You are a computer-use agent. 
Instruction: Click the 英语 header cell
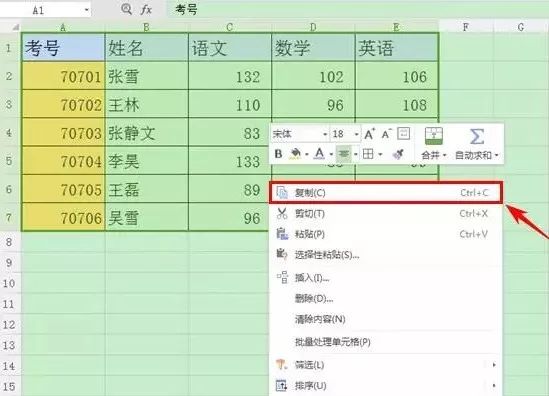click(x=397, y=48)
